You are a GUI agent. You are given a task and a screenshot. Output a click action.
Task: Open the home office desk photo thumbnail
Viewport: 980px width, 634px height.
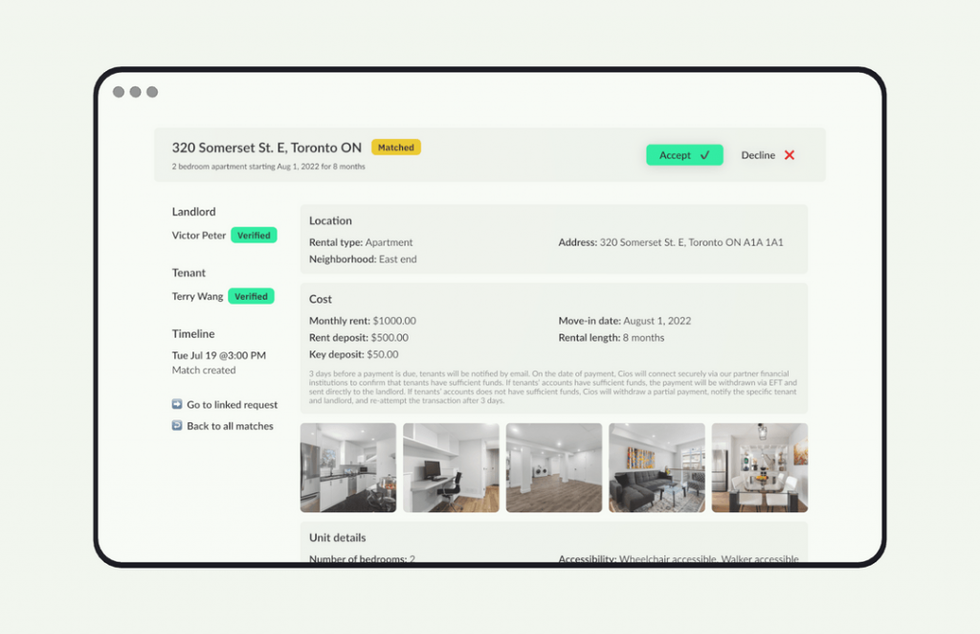pos(451,467)
